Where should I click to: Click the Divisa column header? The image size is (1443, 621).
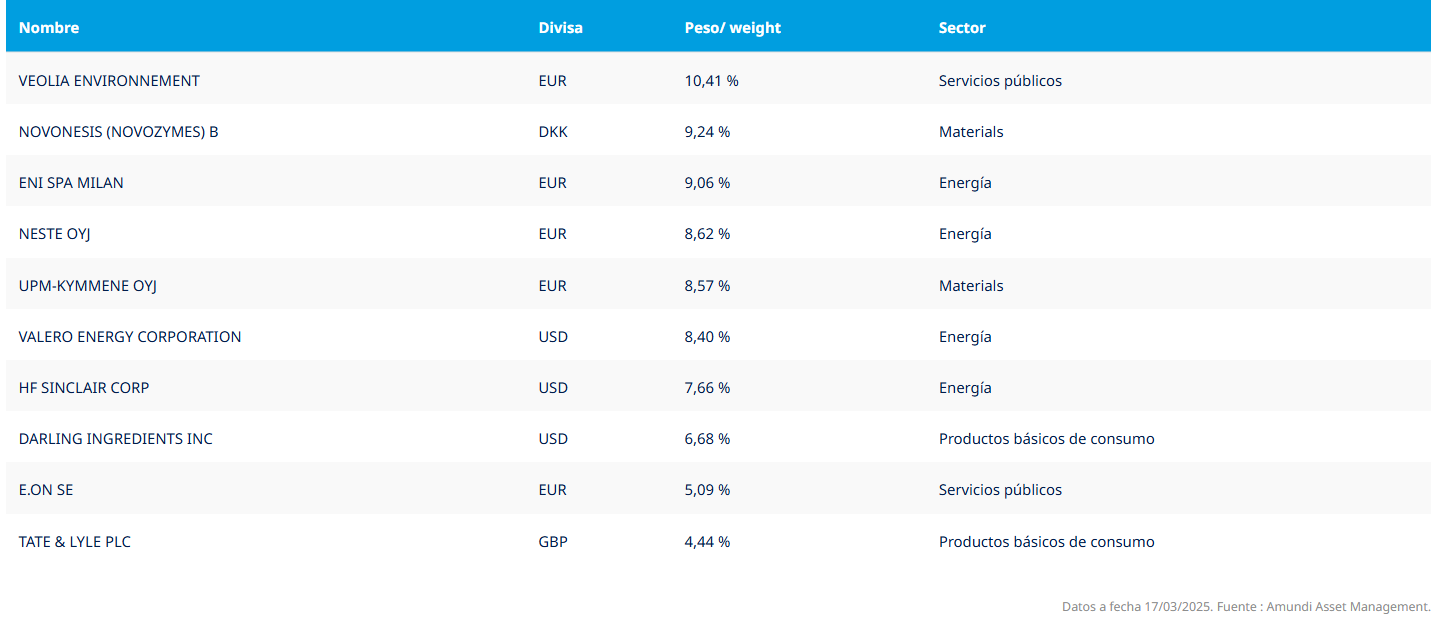coord(560,28)
